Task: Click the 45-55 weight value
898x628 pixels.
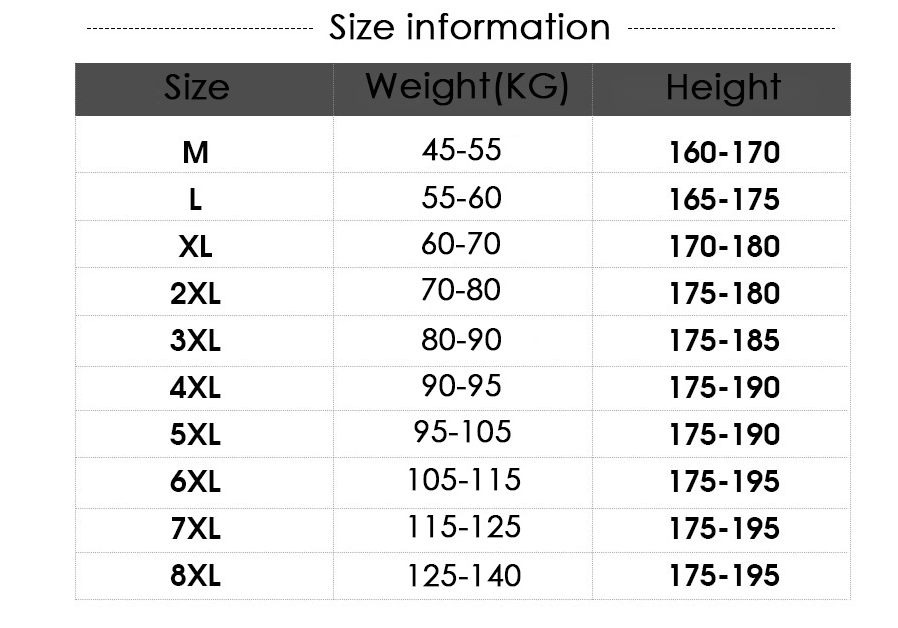Action: [x=461, y=150]
